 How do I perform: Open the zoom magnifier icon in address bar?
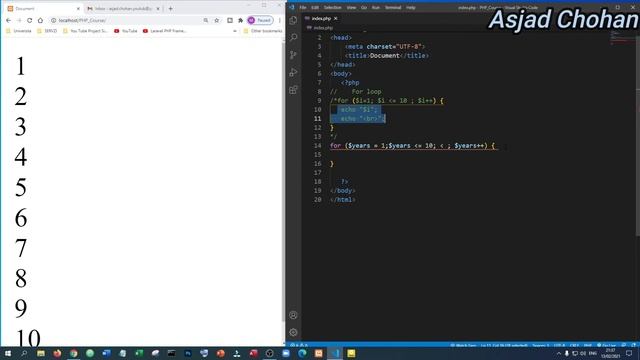coord(206,20)
